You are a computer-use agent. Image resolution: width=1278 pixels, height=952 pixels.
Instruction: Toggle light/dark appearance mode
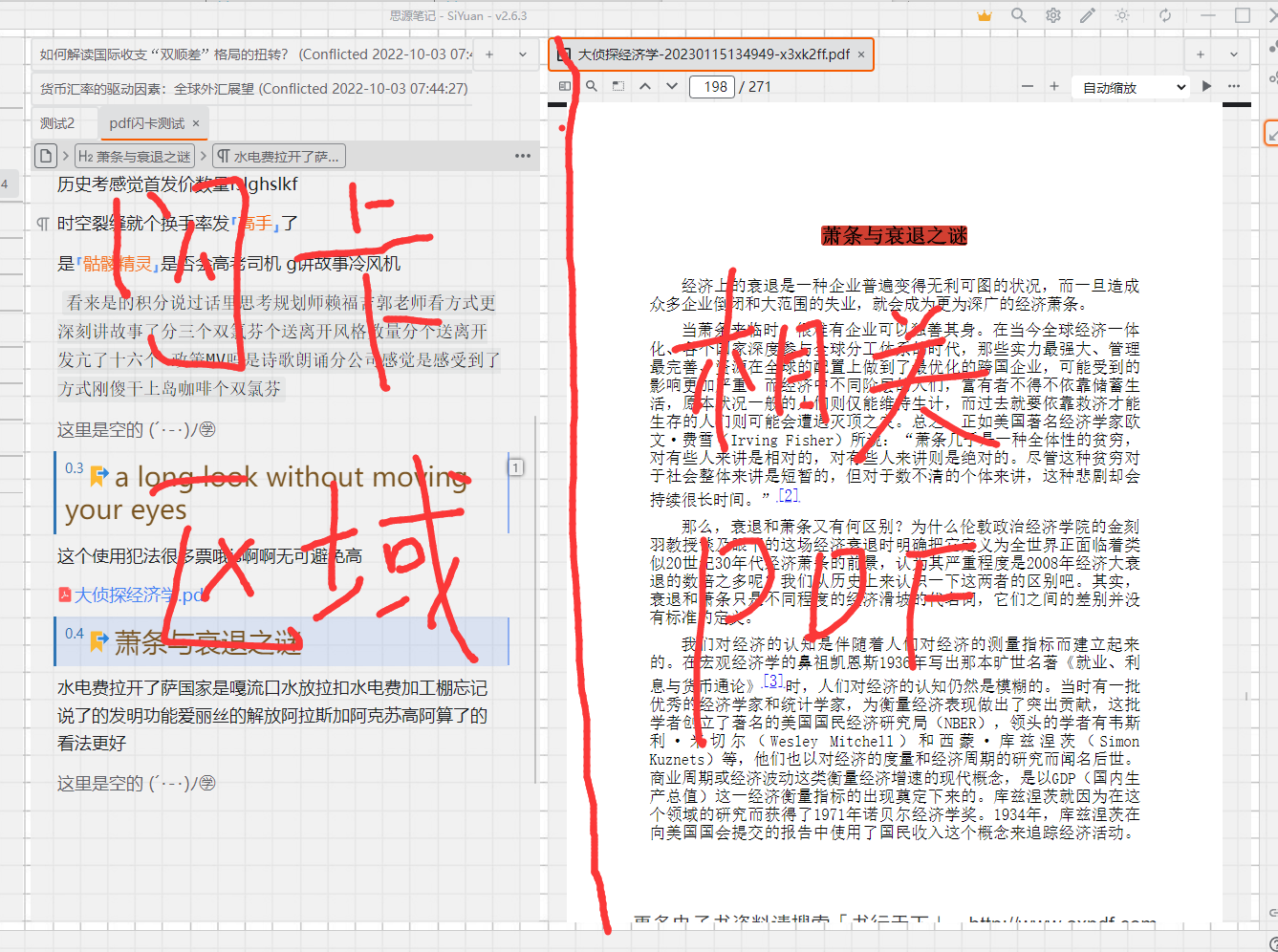tap(1122, 15)
